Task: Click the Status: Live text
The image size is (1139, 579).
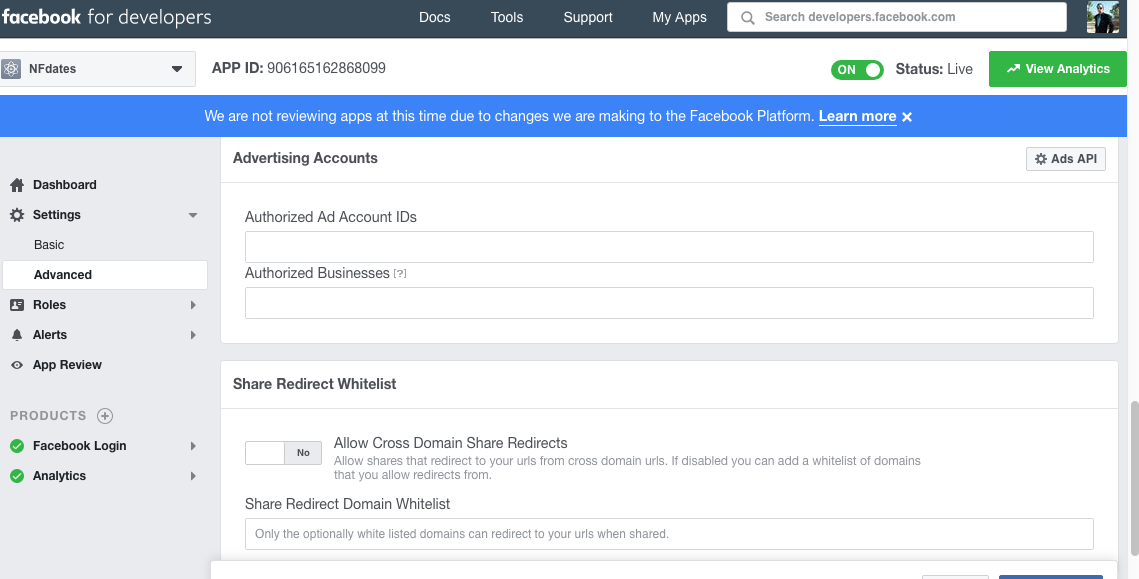Action: (x=934, y=70)
